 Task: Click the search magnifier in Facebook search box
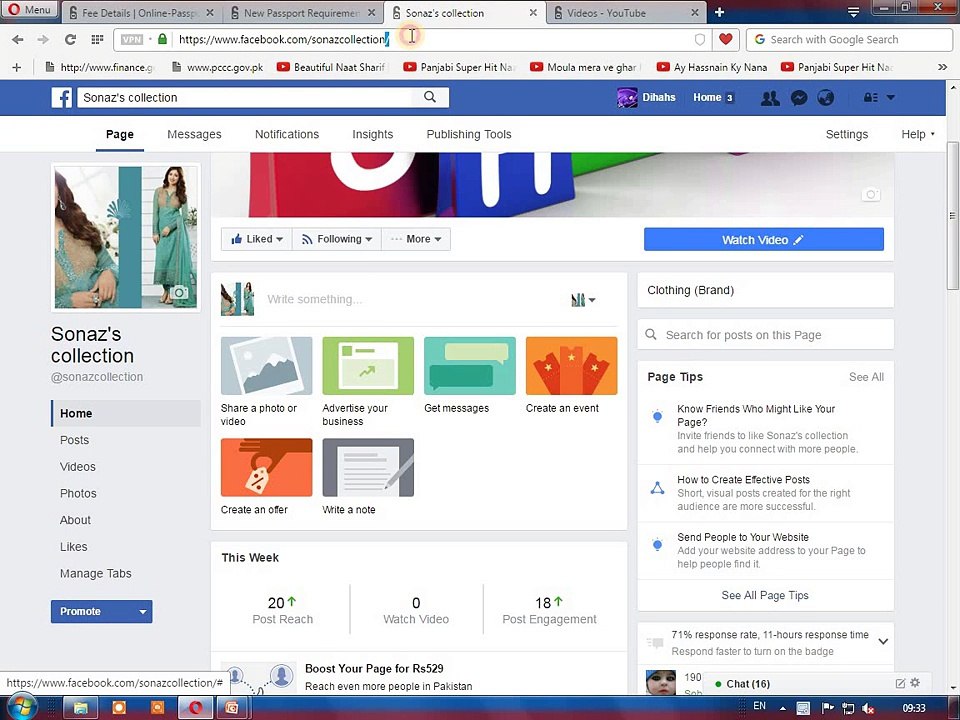pos(430,97)
